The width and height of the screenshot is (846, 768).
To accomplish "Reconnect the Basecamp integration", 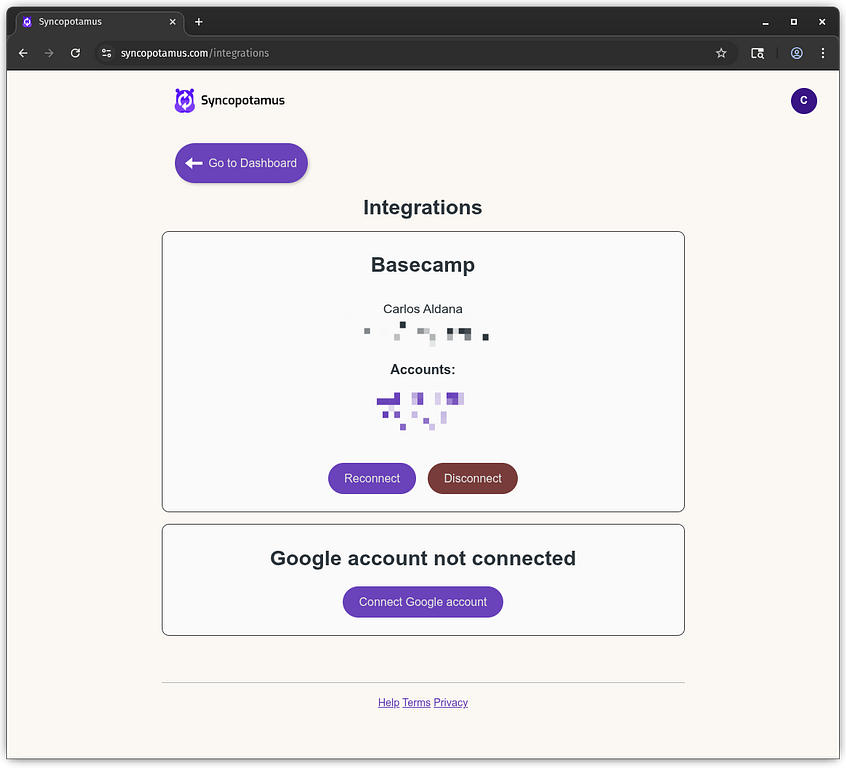I will click(372, 478).
